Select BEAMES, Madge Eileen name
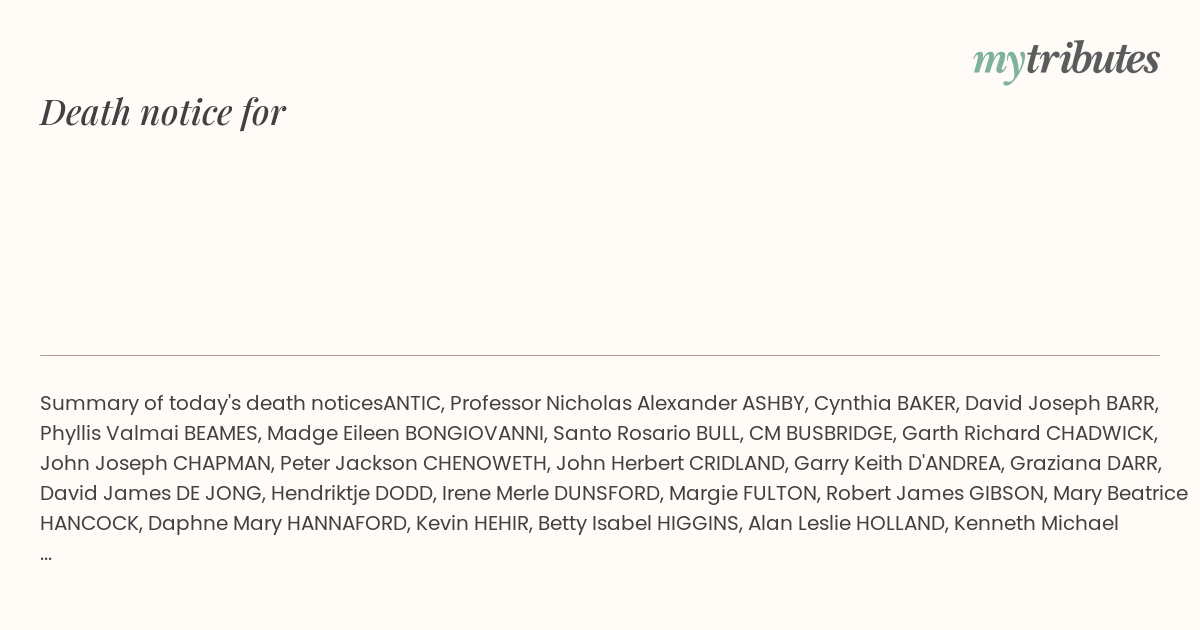Image resolution: width=1200 pixels, height=630 pixels. tap(290, 434)
